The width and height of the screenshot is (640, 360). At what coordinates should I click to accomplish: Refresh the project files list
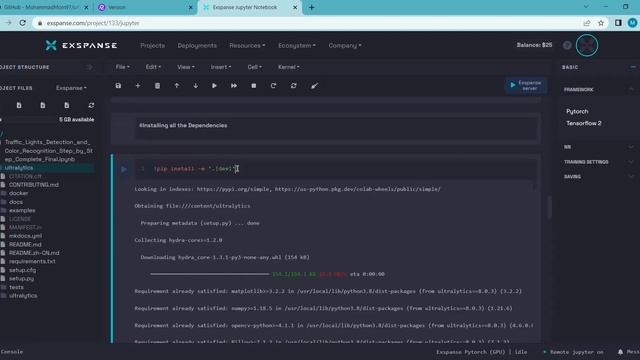click(91, 105)
